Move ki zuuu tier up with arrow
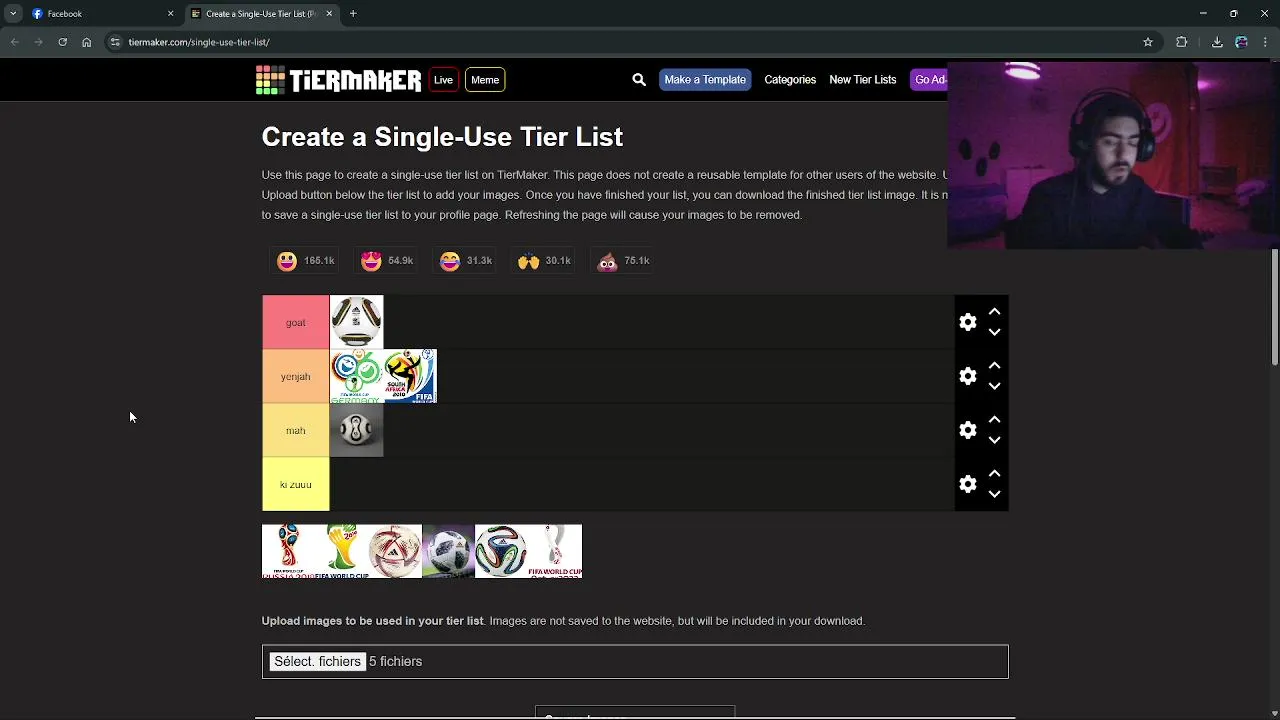 click(x=994, y=474)
